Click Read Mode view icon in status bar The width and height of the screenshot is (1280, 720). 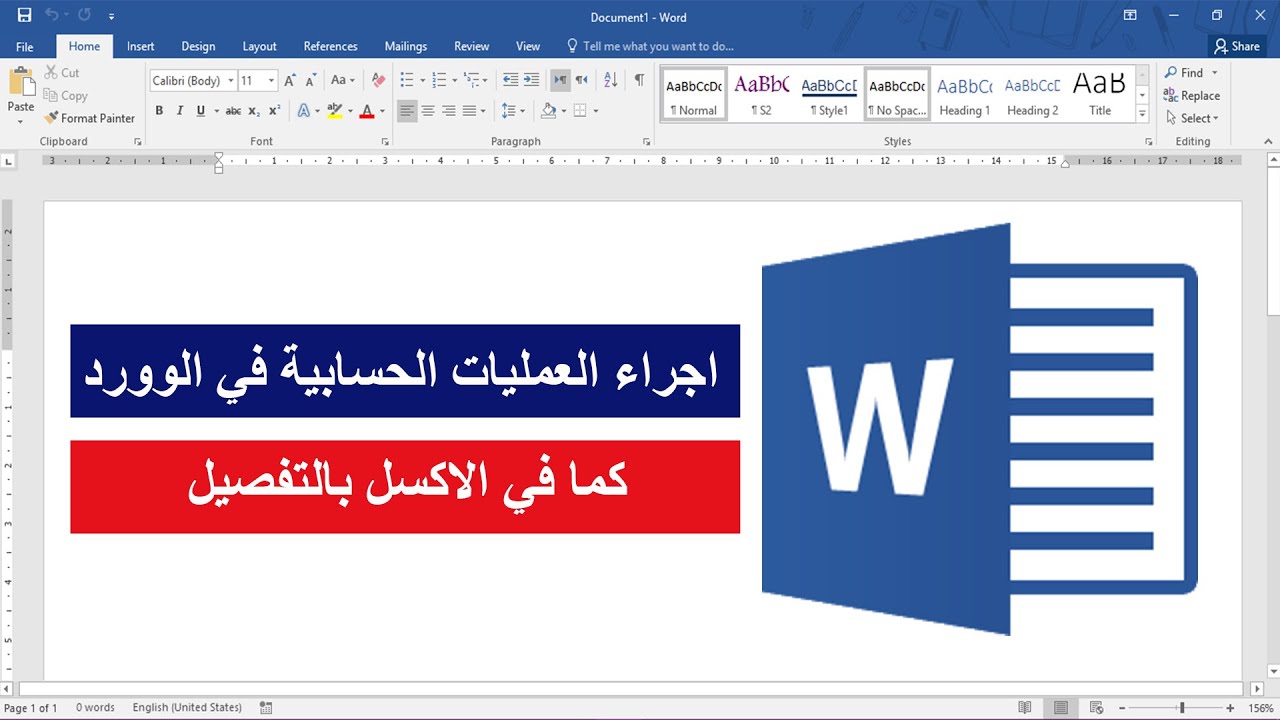coord(1024,707)
